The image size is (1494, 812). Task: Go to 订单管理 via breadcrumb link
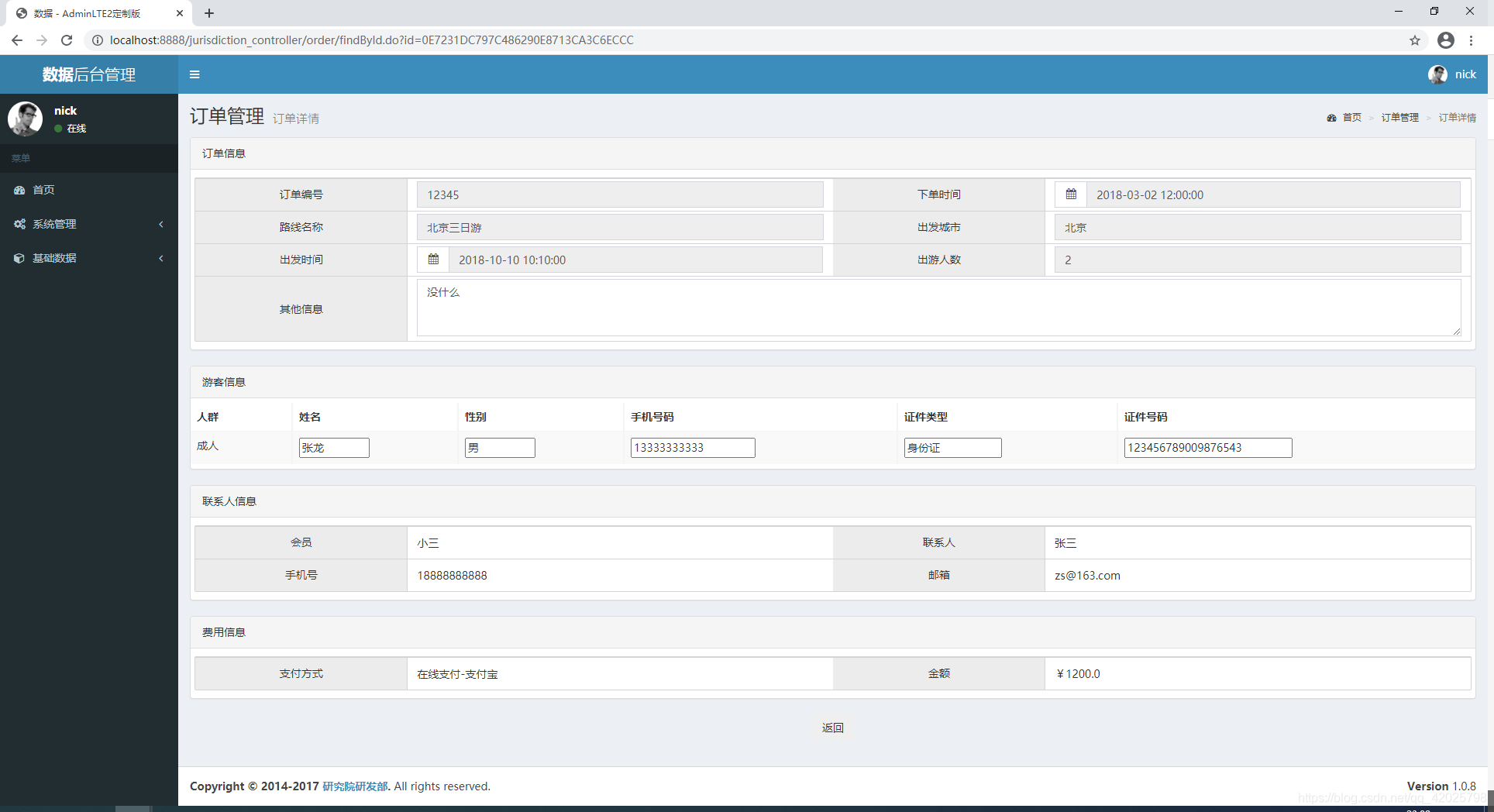click(1399, 118)
